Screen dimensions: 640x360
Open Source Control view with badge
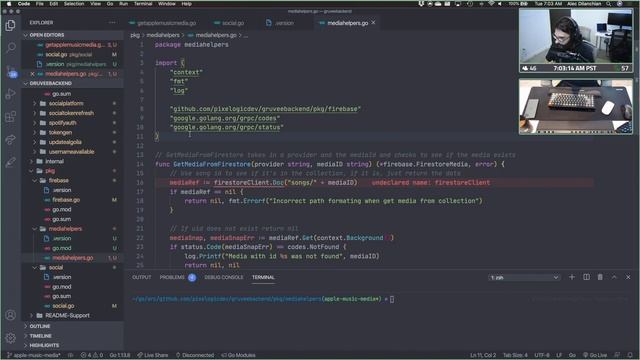[x=11, y=71]
